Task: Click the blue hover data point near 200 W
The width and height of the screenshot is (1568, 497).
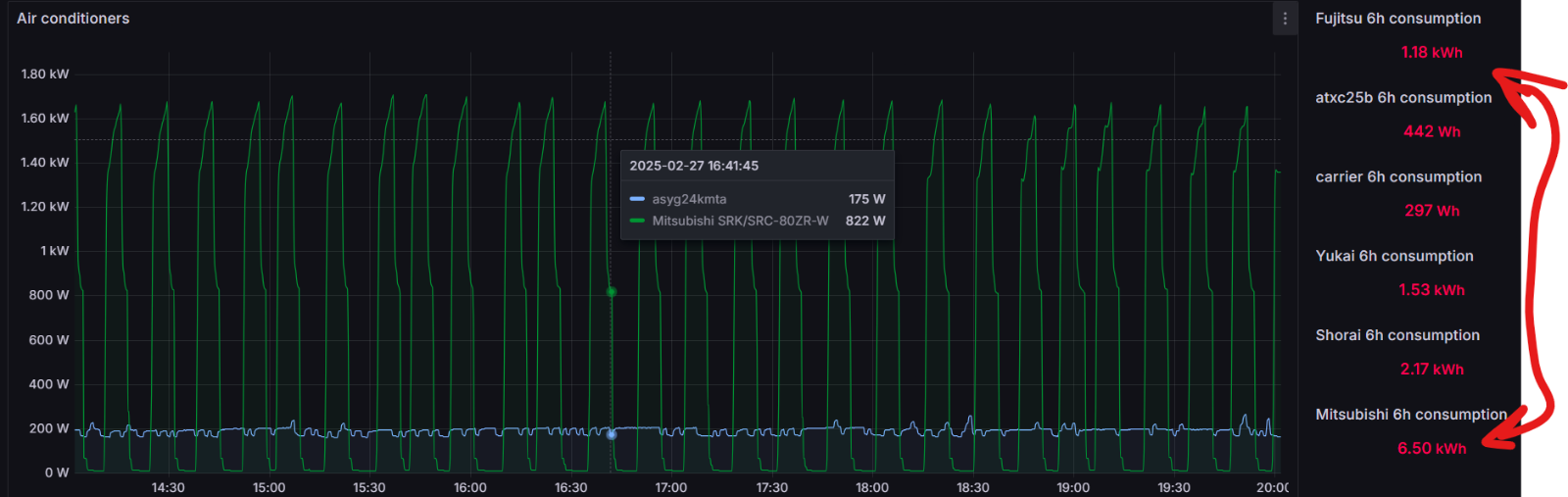Action: pos(611,433)
